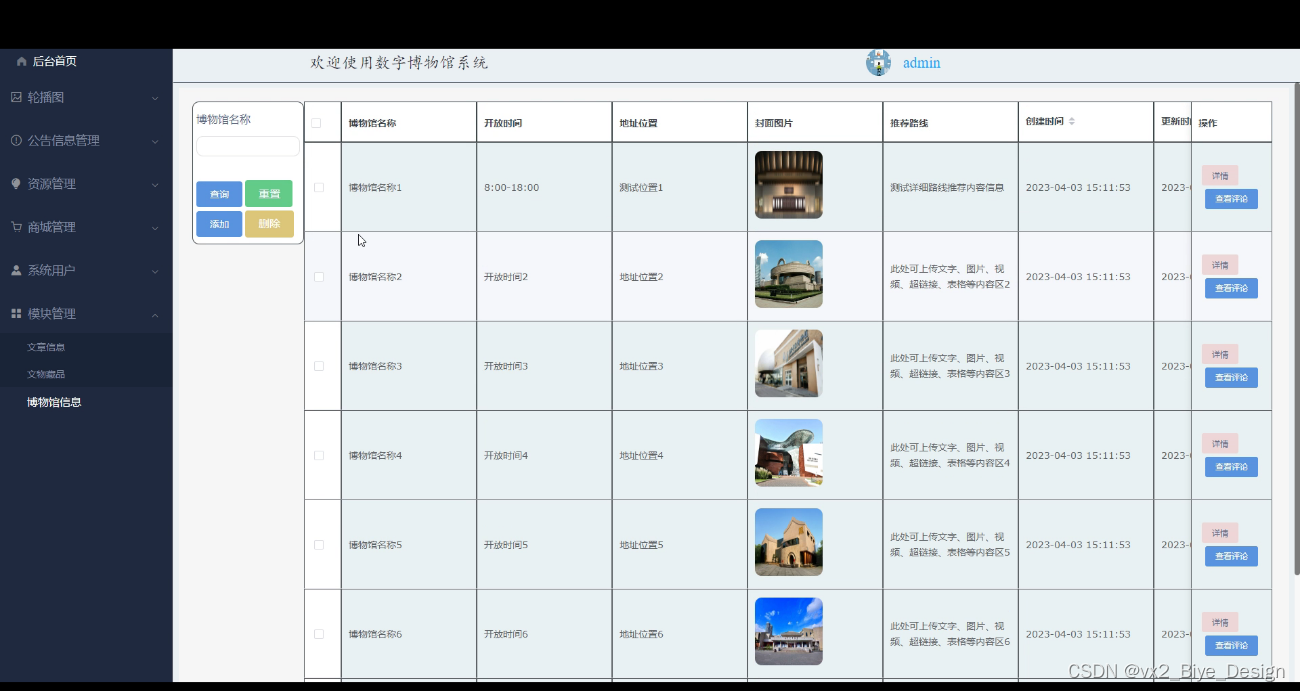This screenshot has height=691, width=1300.
Task: Click the lightbulb icon next to 资源管理
Action: [x=16, y=184]
